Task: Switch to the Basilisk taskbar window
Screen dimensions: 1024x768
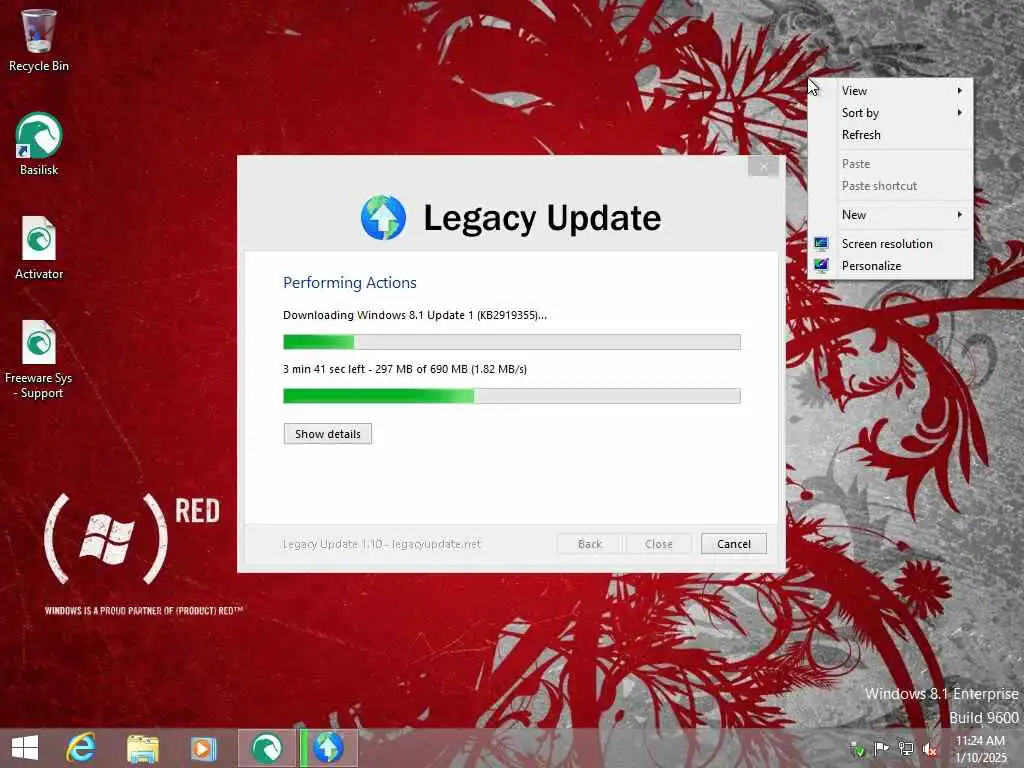Action: click(266, 748)
